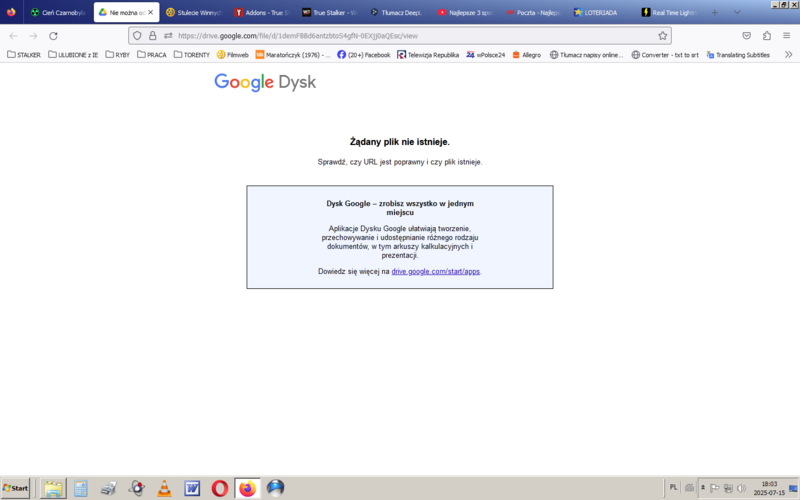The height and width of the screenshot is (500, 800).
Task: Click the Google Dysk logo
Action: pyautogui.click(x=265, y=82)
